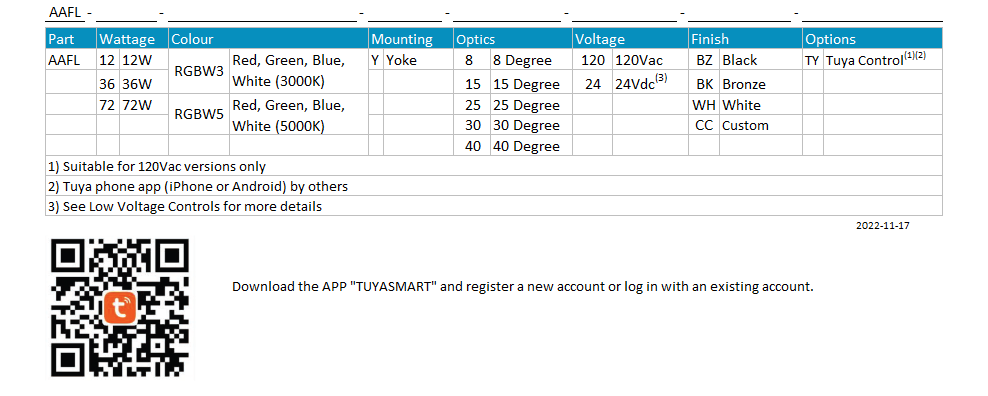This screenshot has width=988, height=396.
Task: Click the blank field above Options column
Action: pyautogui.click(x=872, y=14)
